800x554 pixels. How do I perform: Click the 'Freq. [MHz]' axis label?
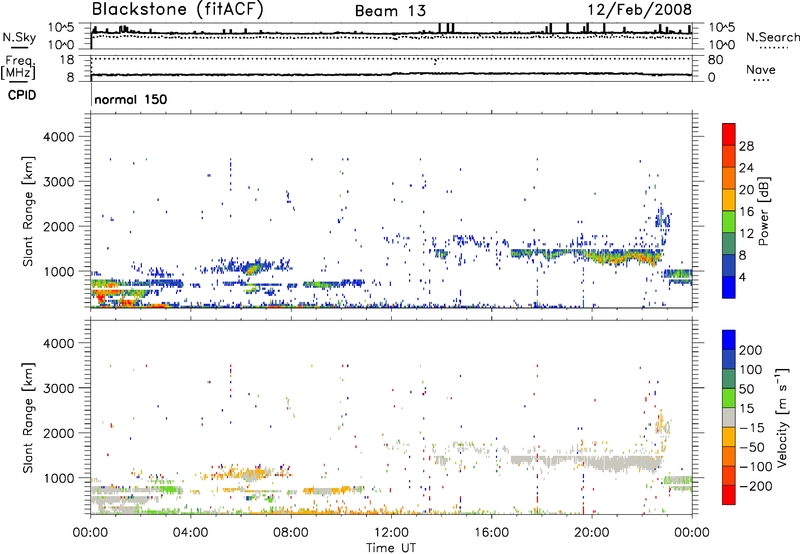pyautogui.click(x=18, y=67)
